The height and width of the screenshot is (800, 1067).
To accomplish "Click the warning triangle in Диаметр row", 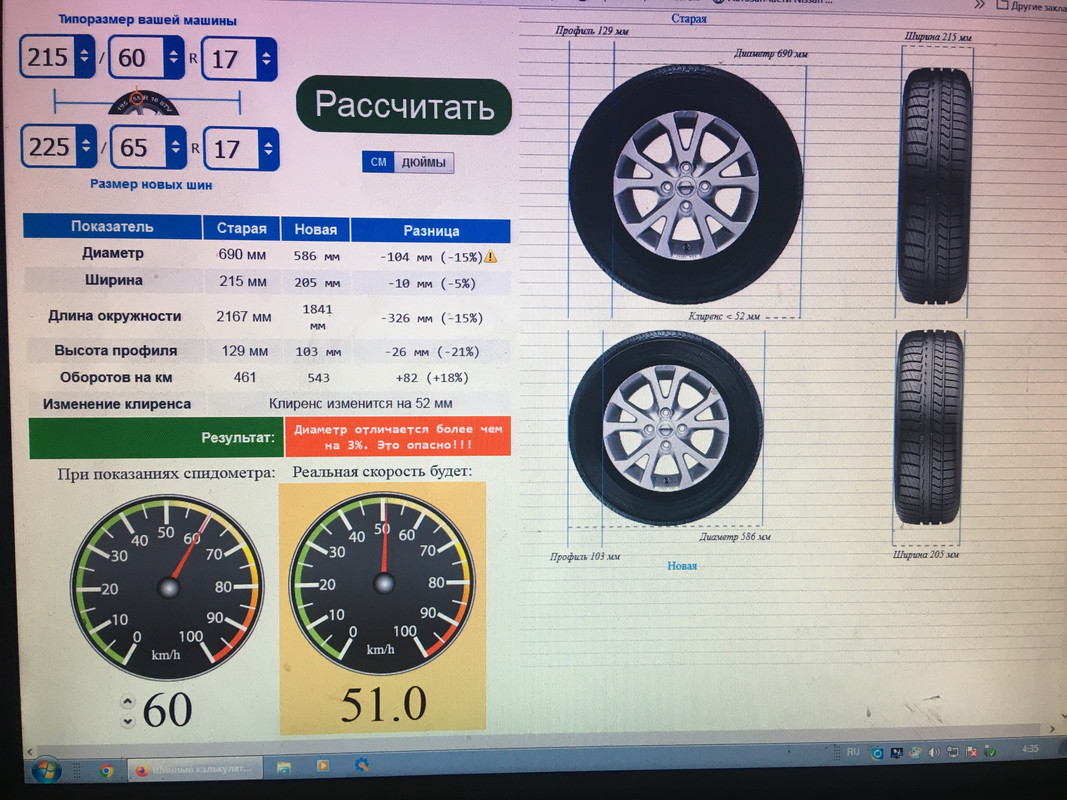I will point(490,256).
